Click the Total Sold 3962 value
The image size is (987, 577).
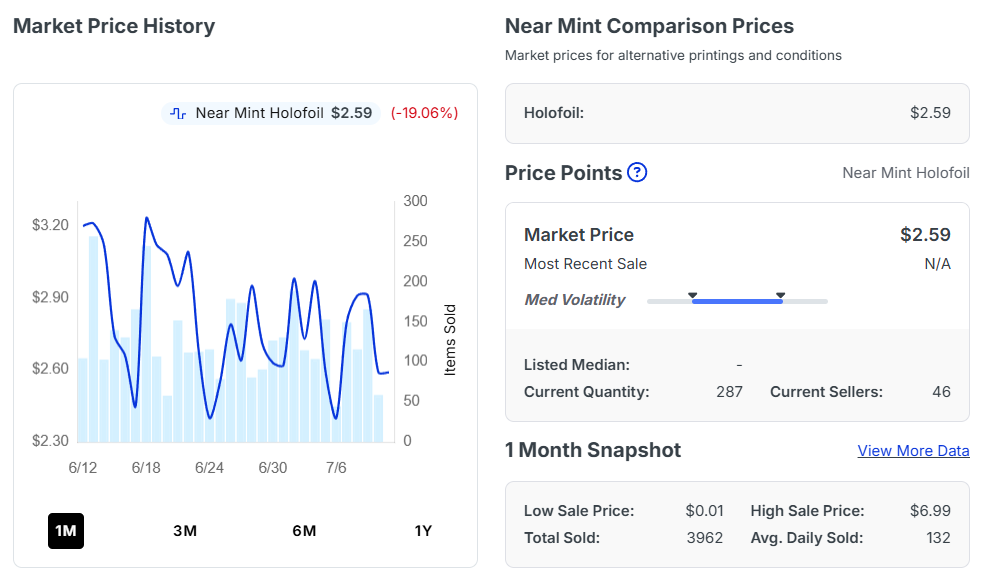(x=705, y=538)
